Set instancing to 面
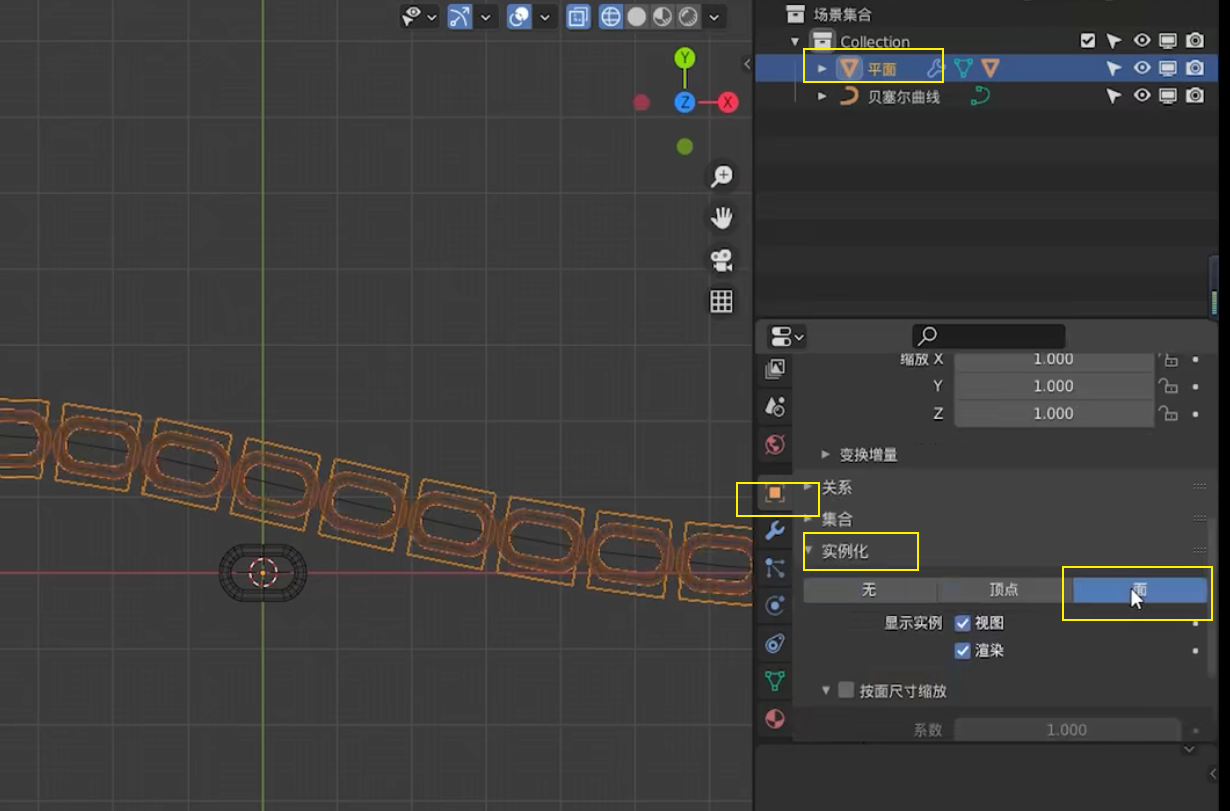1230x811 pixels. pos(1140,590)
